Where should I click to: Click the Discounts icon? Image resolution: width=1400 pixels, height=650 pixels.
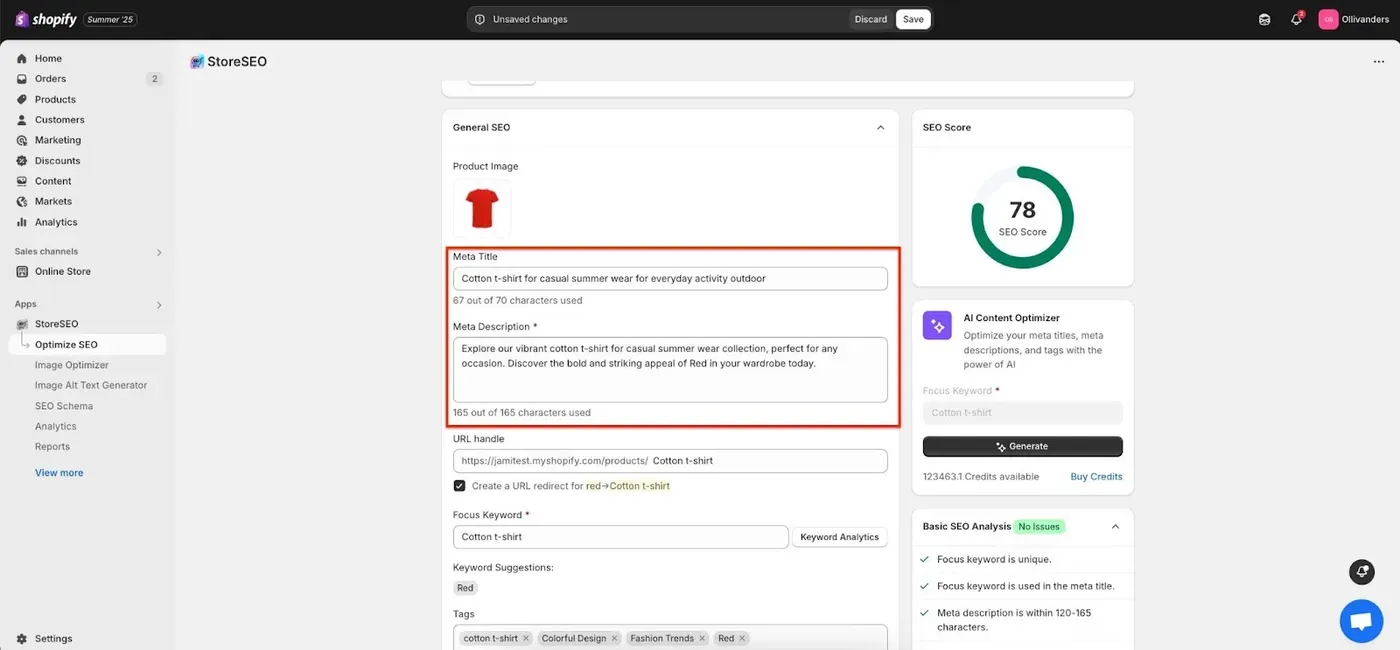coord(22,161)
